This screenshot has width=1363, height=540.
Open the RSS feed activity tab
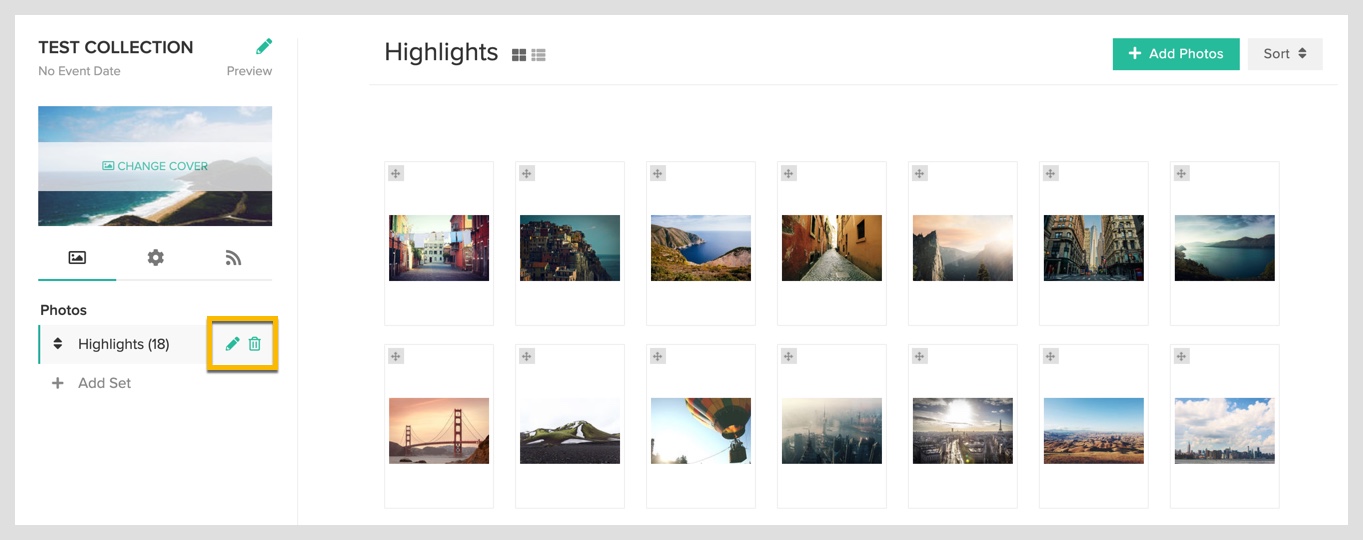(233, 258)
